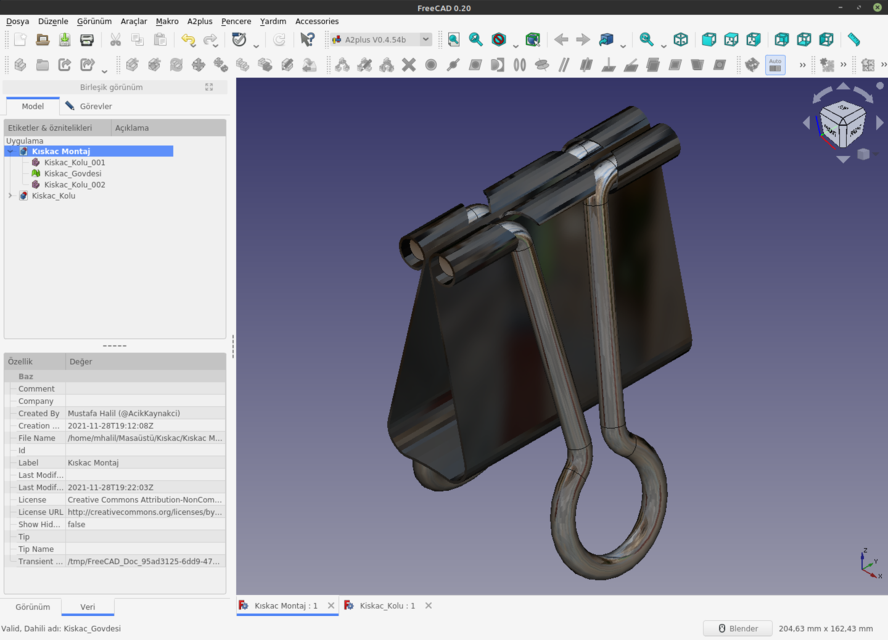The image size is (888, 640).
Task: Toggle A2plus automatic constraint solving
Action: point(774,64)
